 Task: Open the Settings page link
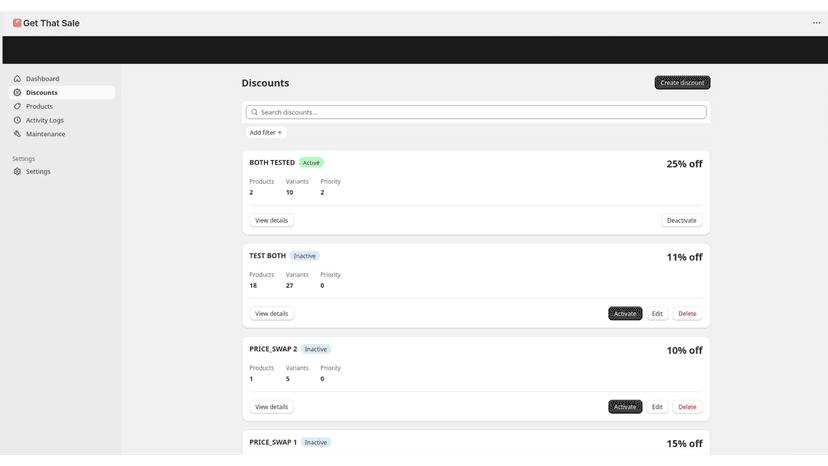point(61,171)
